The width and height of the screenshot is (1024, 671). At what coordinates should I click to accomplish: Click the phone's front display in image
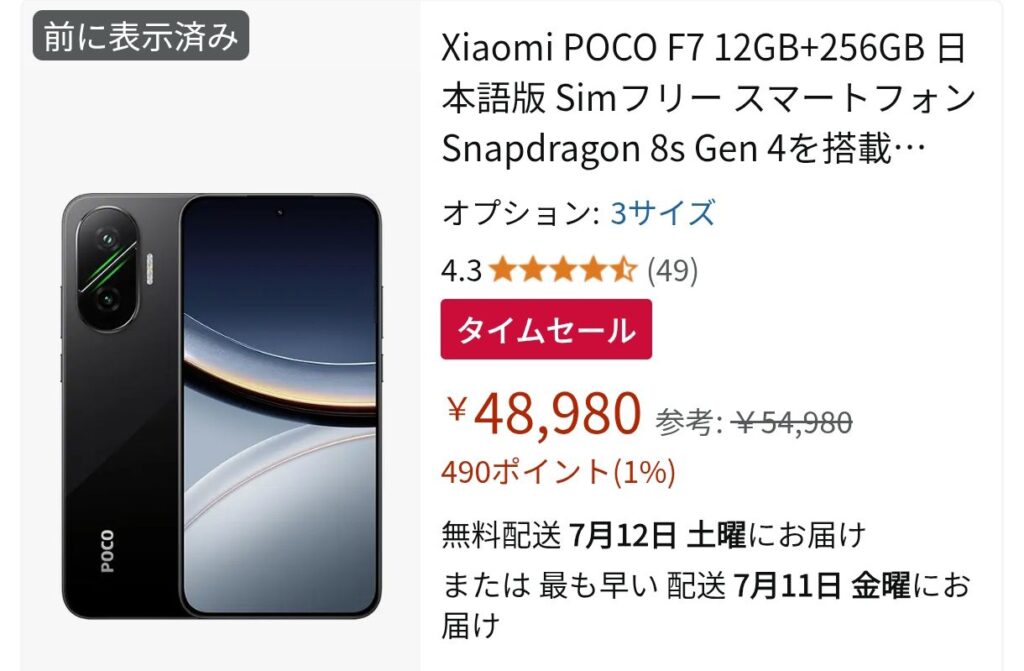coord(280,406)
